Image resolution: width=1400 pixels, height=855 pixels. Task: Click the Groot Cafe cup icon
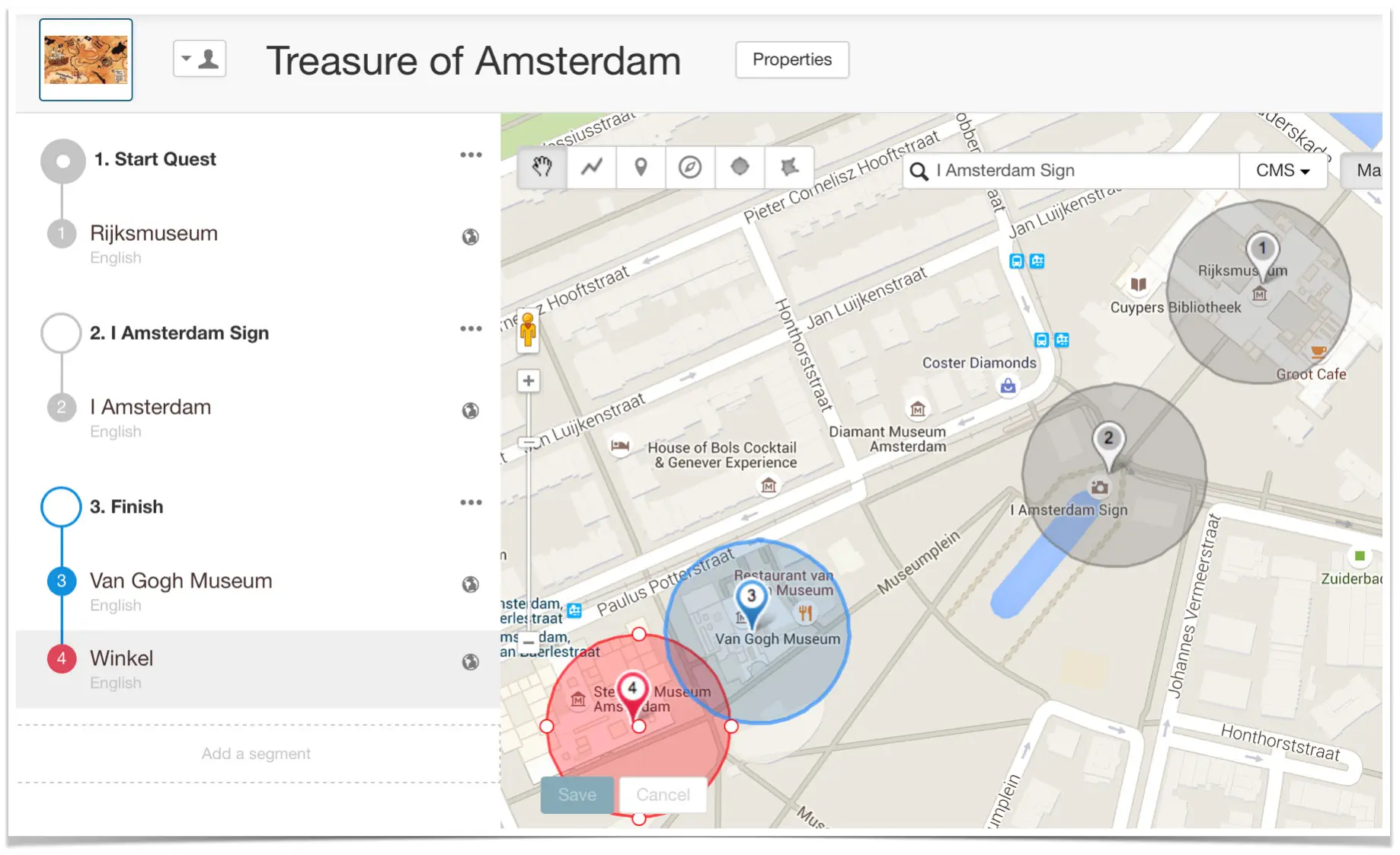tap(1318, 353)
